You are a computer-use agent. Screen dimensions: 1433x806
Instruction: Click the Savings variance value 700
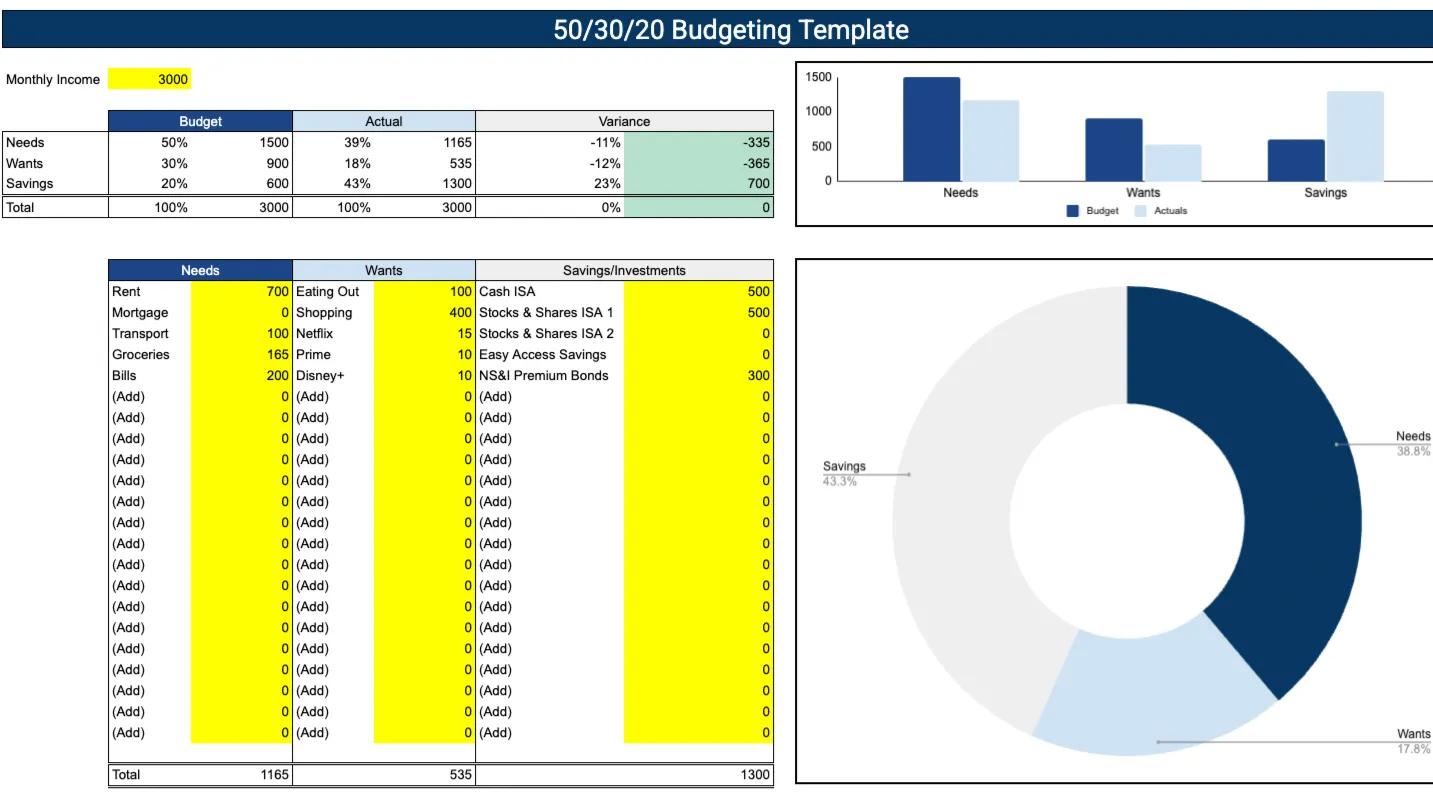[698, 184]
